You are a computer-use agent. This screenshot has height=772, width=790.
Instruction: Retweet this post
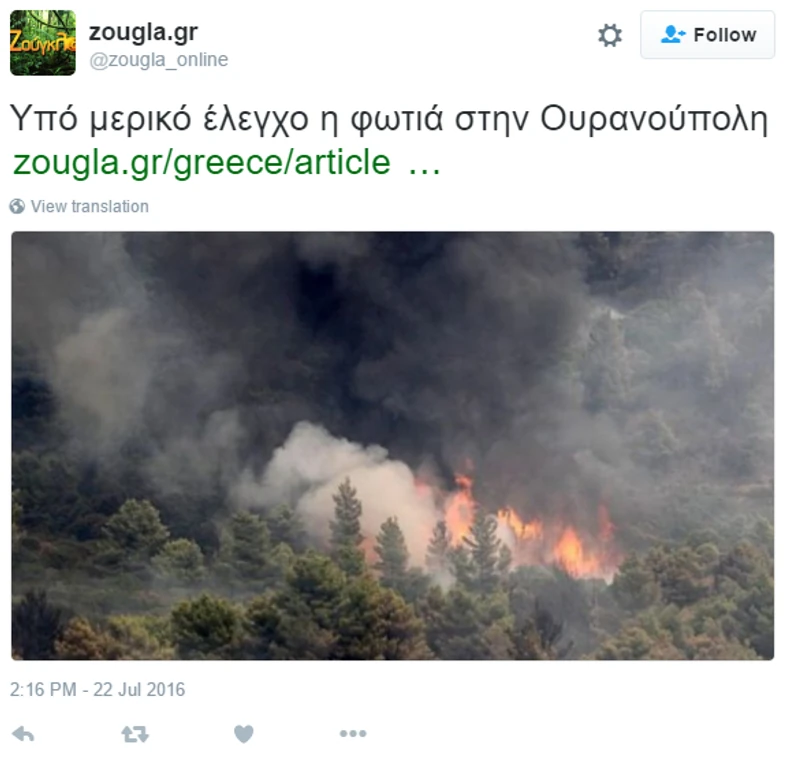[135, 734]
